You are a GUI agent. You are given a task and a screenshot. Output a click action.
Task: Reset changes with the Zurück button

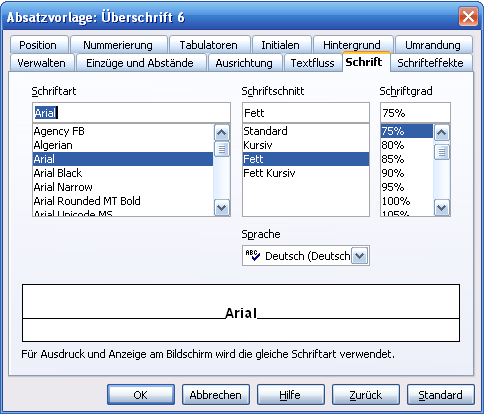tap(366, 395)
